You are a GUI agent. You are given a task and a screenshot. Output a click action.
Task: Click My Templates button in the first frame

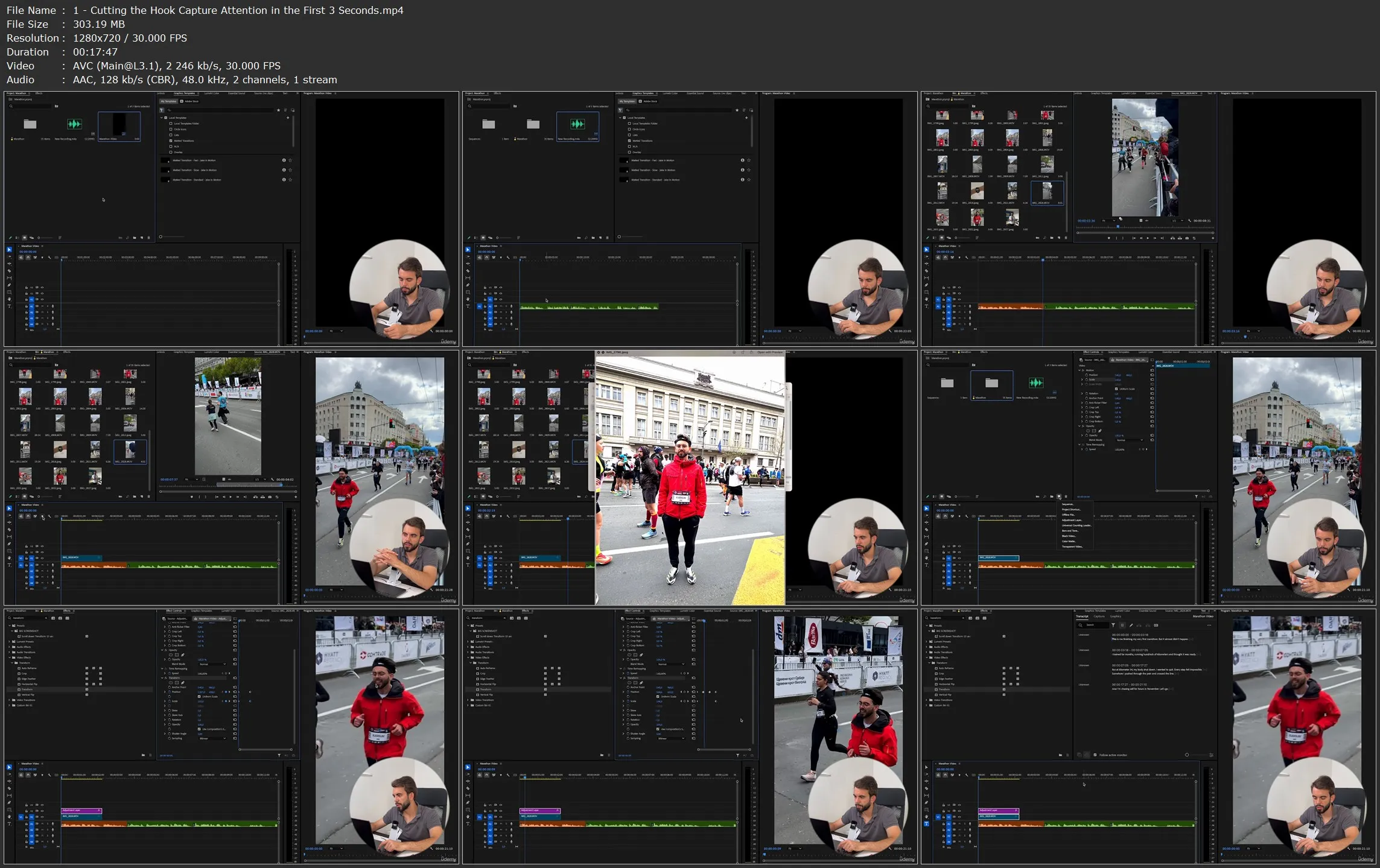(x=168, y=101)
